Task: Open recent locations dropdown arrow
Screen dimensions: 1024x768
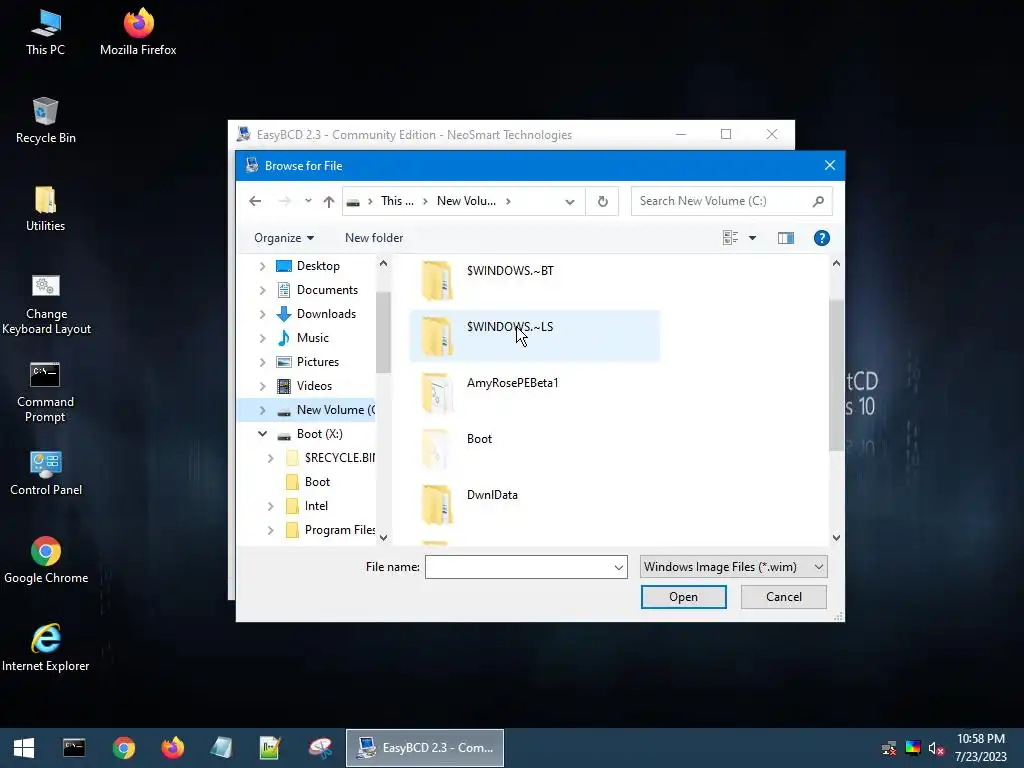Action: coord(308,201)
